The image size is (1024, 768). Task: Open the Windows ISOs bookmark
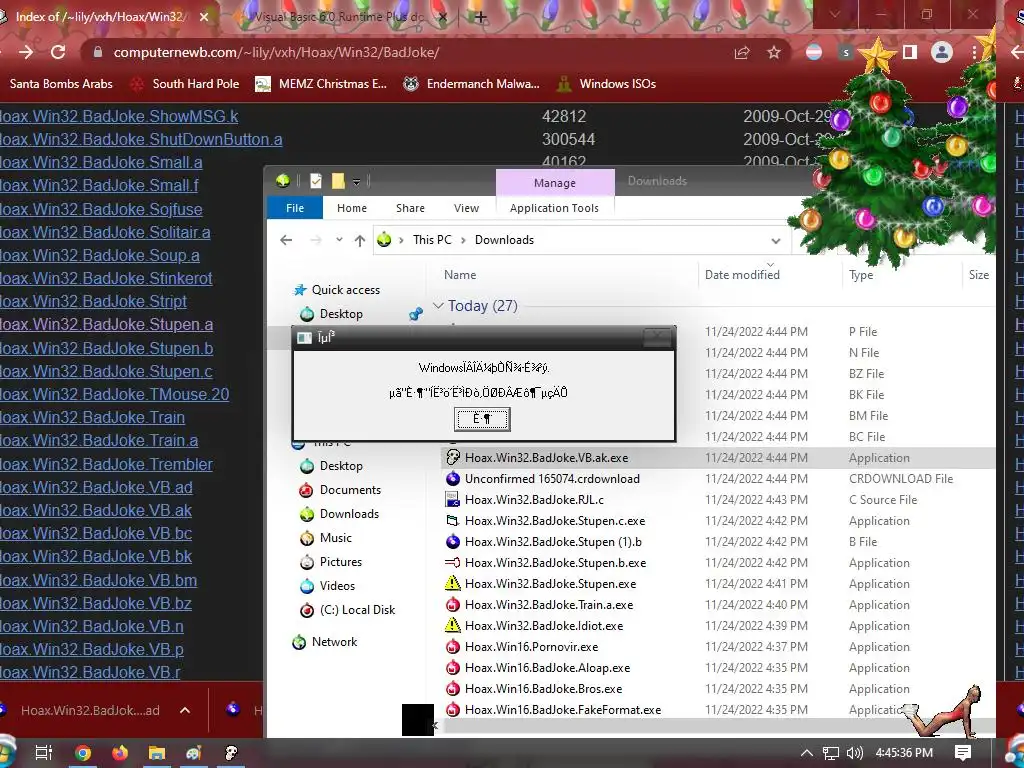click(x=606, y=84)
